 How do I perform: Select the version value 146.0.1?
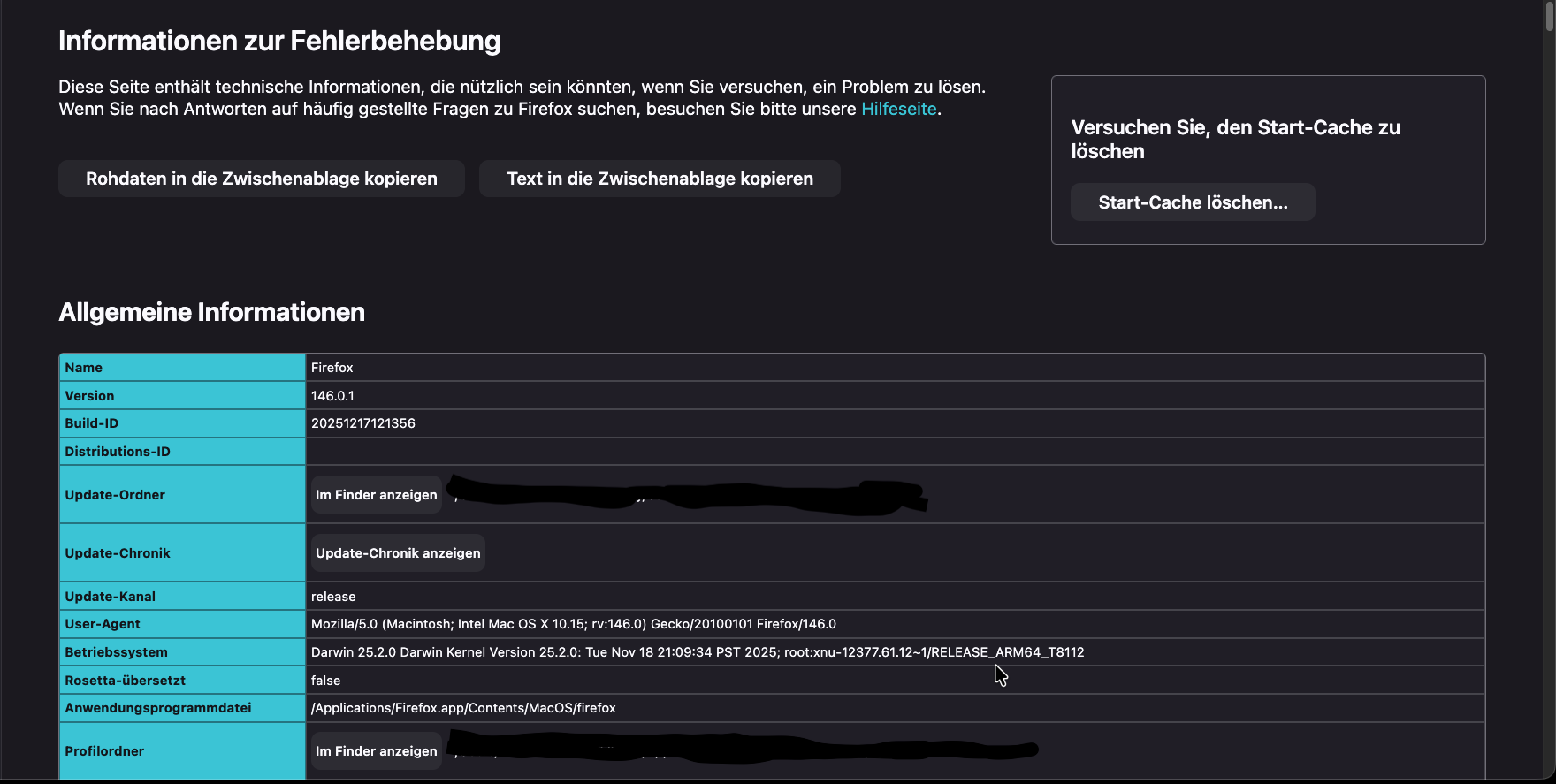tap(332, 396)
